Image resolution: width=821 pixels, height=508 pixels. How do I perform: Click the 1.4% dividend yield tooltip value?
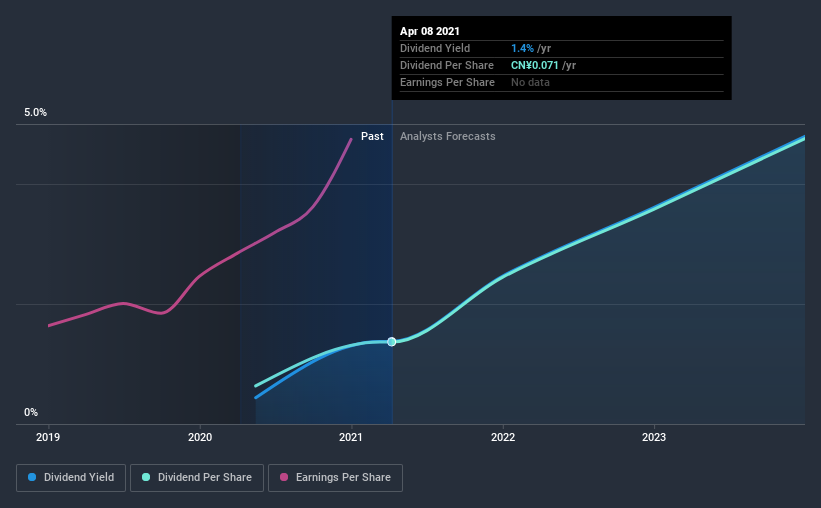click(520, 48)
